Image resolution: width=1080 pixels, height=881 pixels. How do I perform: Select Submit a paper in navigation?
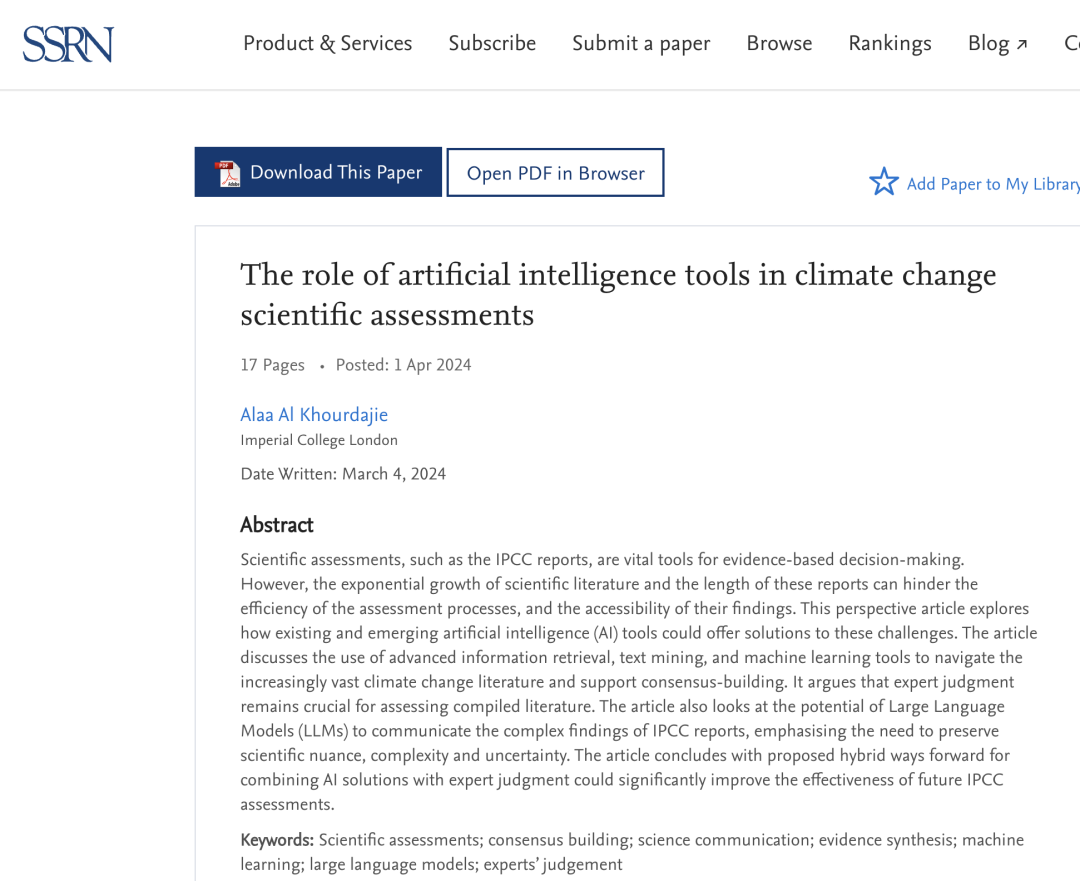(x=641, y=44)
